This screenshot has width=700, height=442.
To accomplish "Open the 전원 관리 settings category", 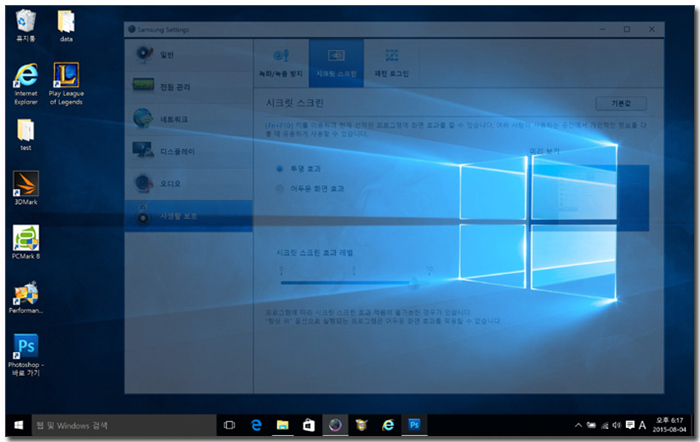I will 189,87.
